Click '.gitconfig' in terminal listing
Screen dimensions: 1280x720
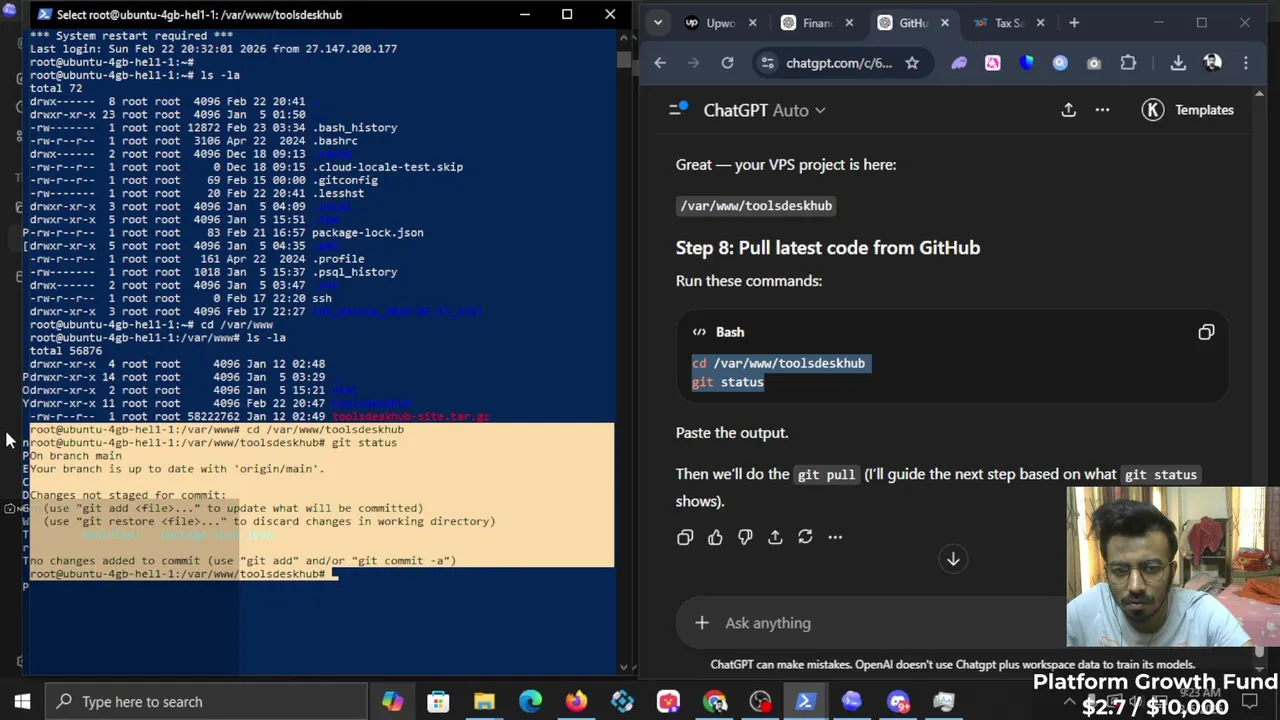pyautogui.click(x=345, y=180)
